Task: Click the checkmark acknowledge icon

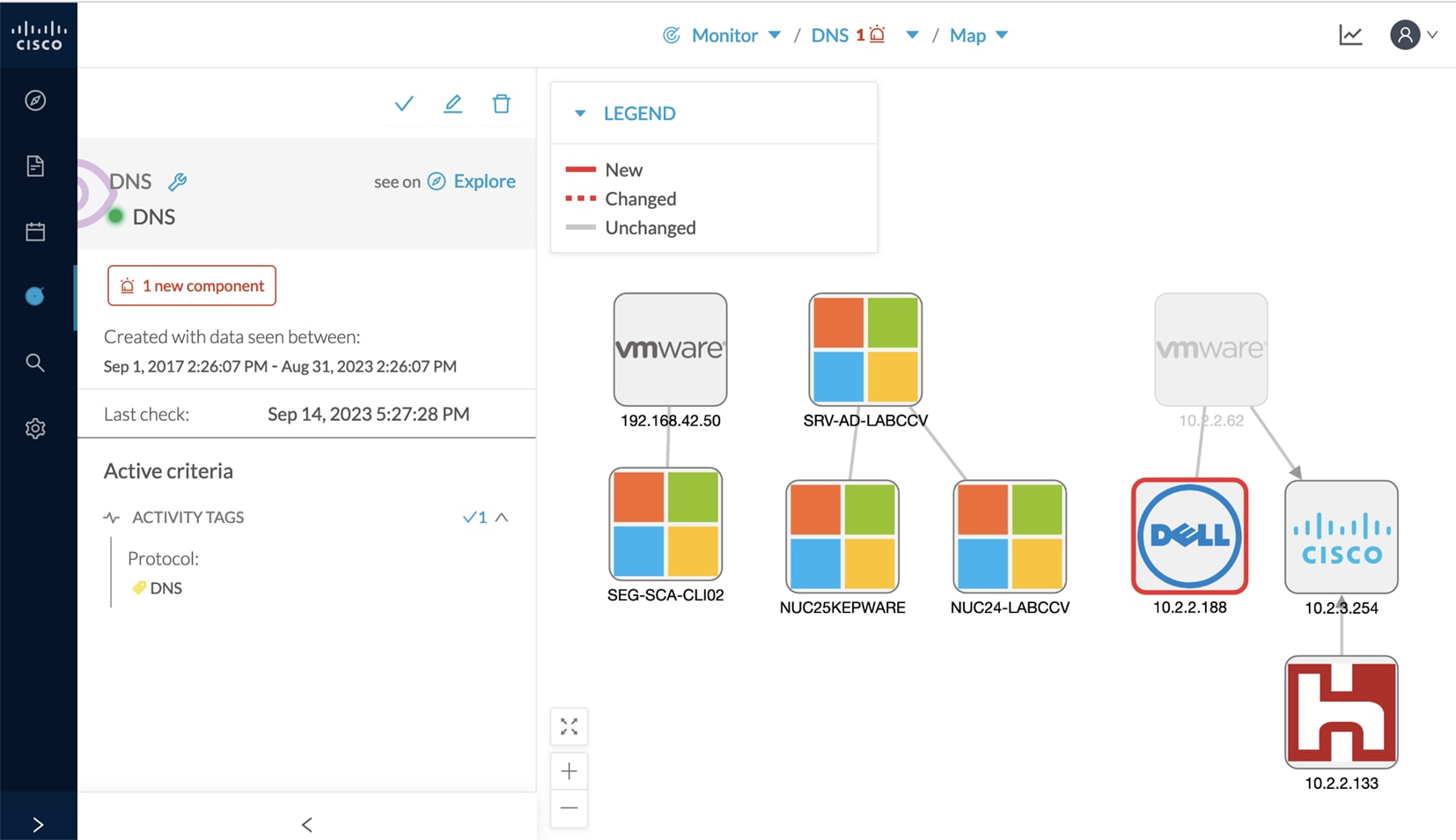Action: (x=404, y=104)
